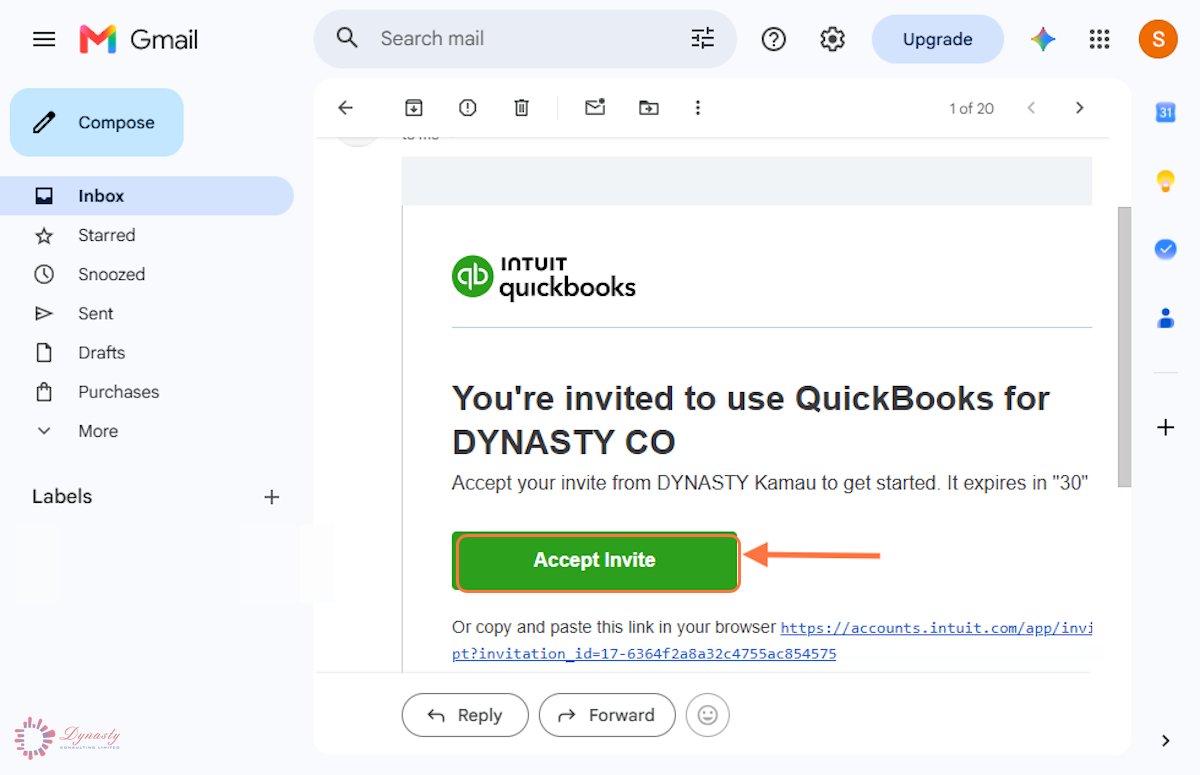Click the search magnifier icon

coord(347,38)
